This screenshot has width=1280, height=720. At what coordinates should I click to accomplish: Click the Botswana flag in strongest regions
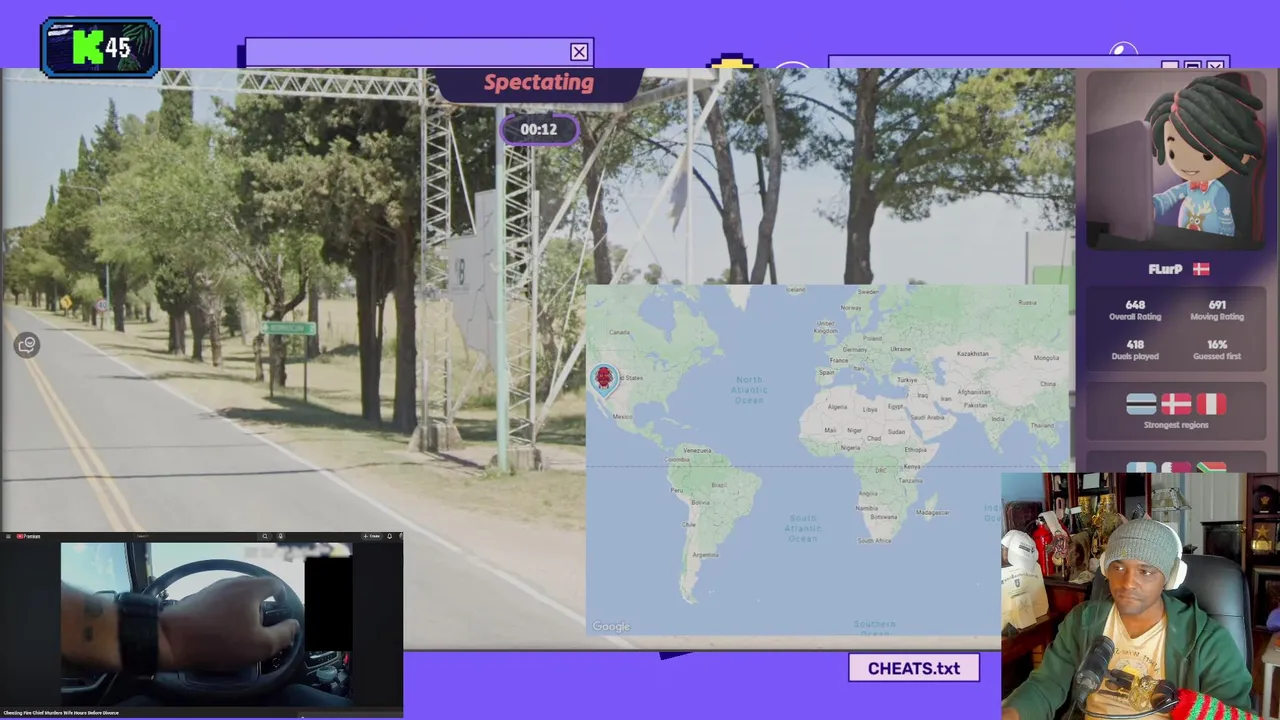[1141, 404]
